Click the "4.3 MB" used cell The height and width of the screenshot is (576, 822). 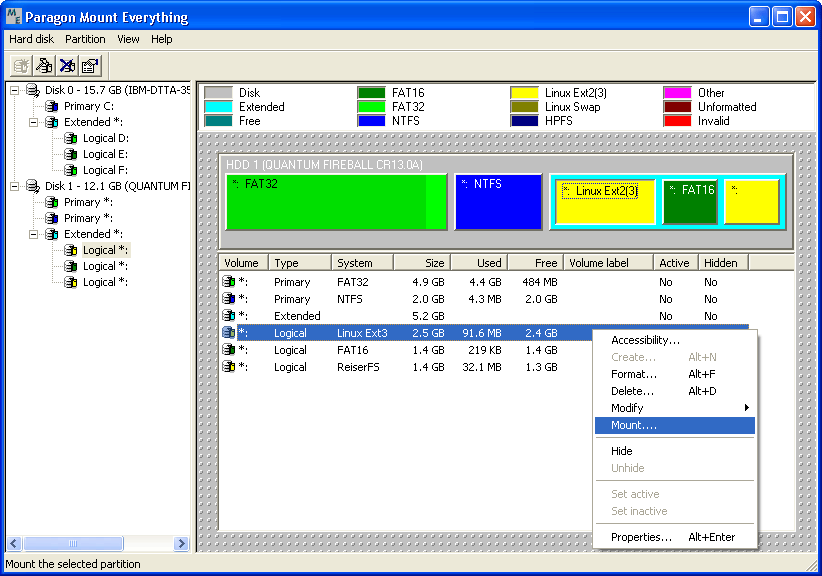(x=482, y=299)
